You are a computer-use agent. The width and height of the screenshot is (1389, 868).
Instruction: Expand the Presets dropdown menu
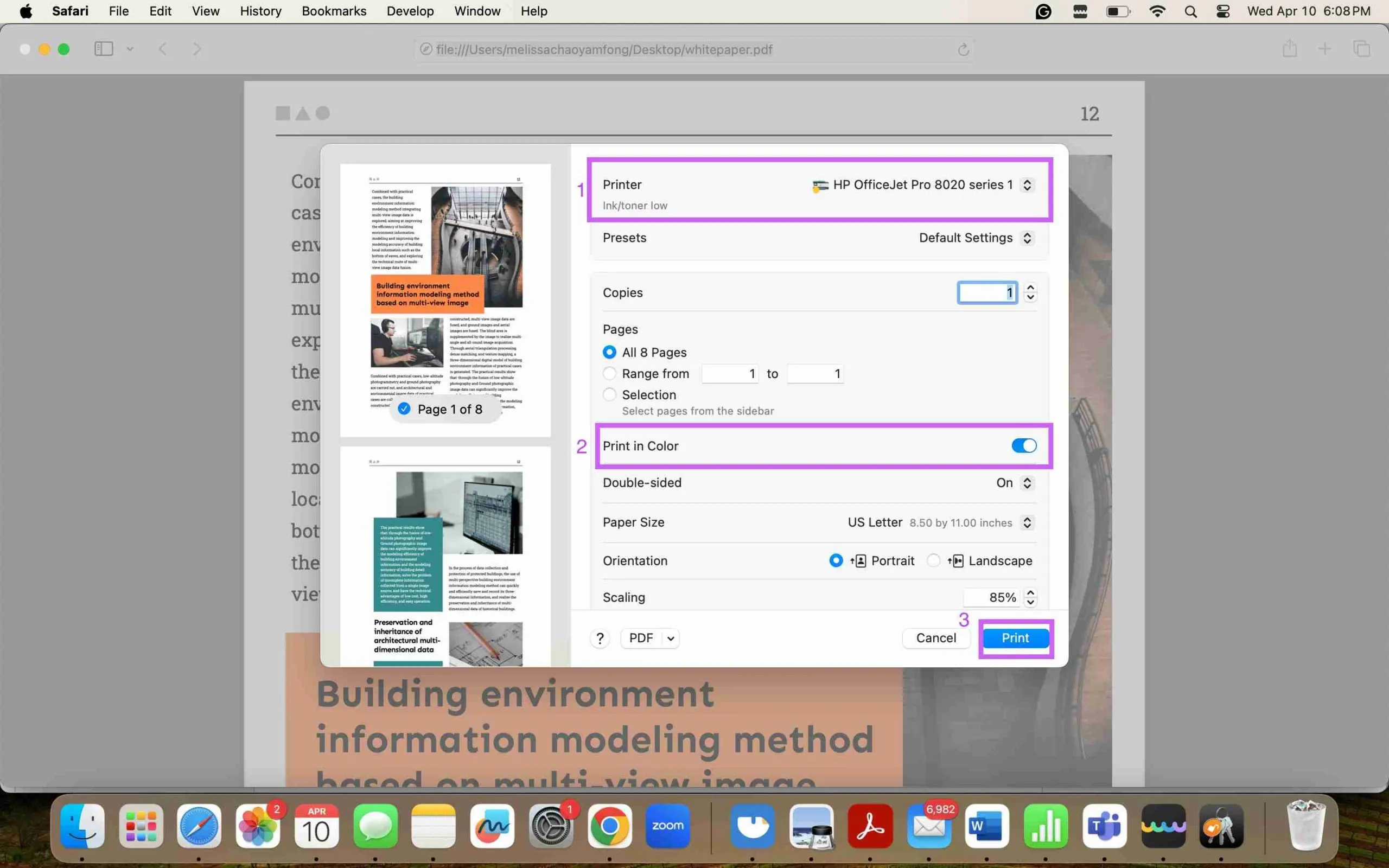975,237
